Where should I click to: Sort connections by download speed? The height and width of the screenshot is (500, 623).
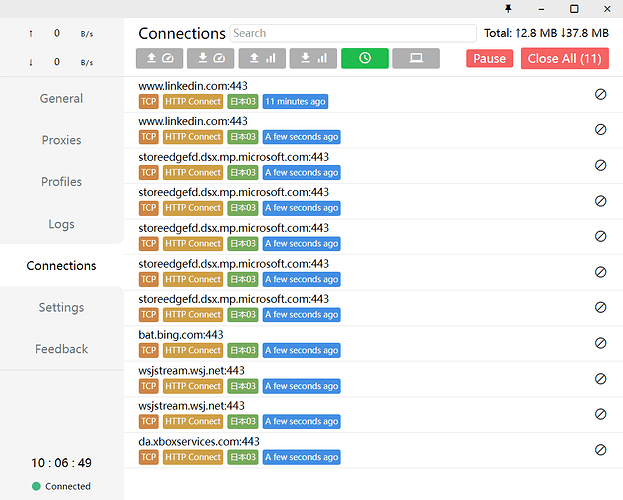211,59
